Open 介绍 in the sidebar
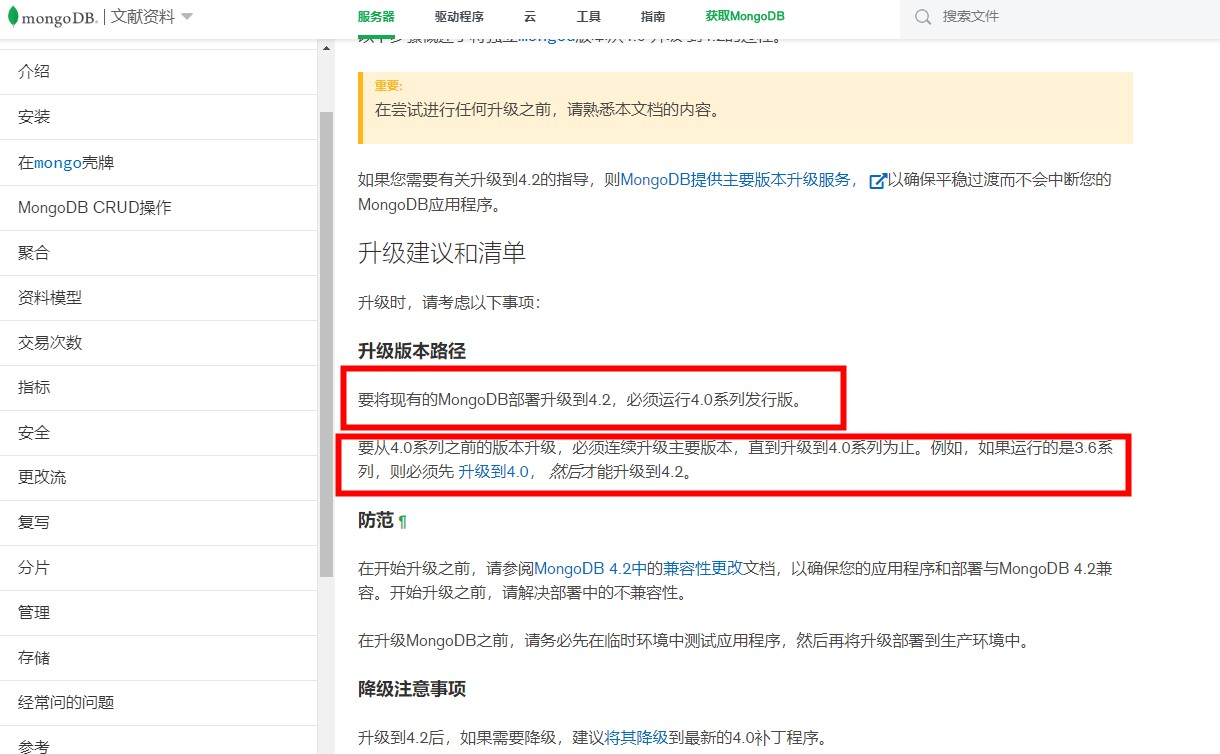Viewport: 1220px width, 754px height. point(158,72)
